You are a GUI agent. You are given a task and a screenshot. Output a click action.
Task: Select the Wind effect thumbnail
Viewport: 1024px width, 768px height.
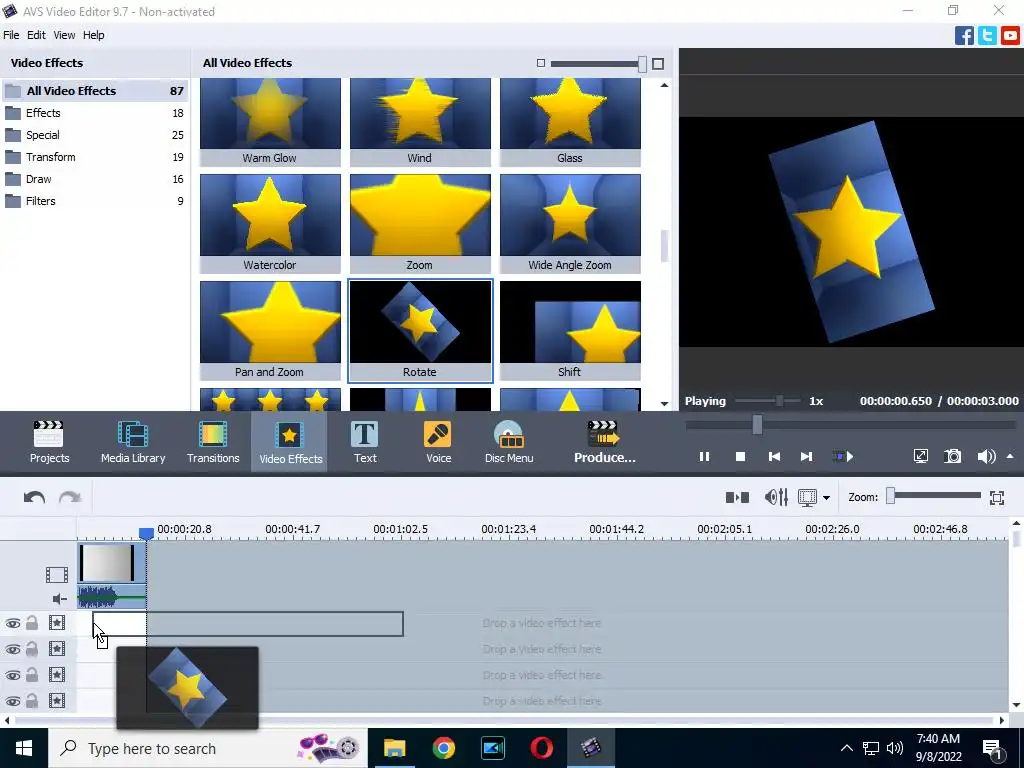point(420,122)
